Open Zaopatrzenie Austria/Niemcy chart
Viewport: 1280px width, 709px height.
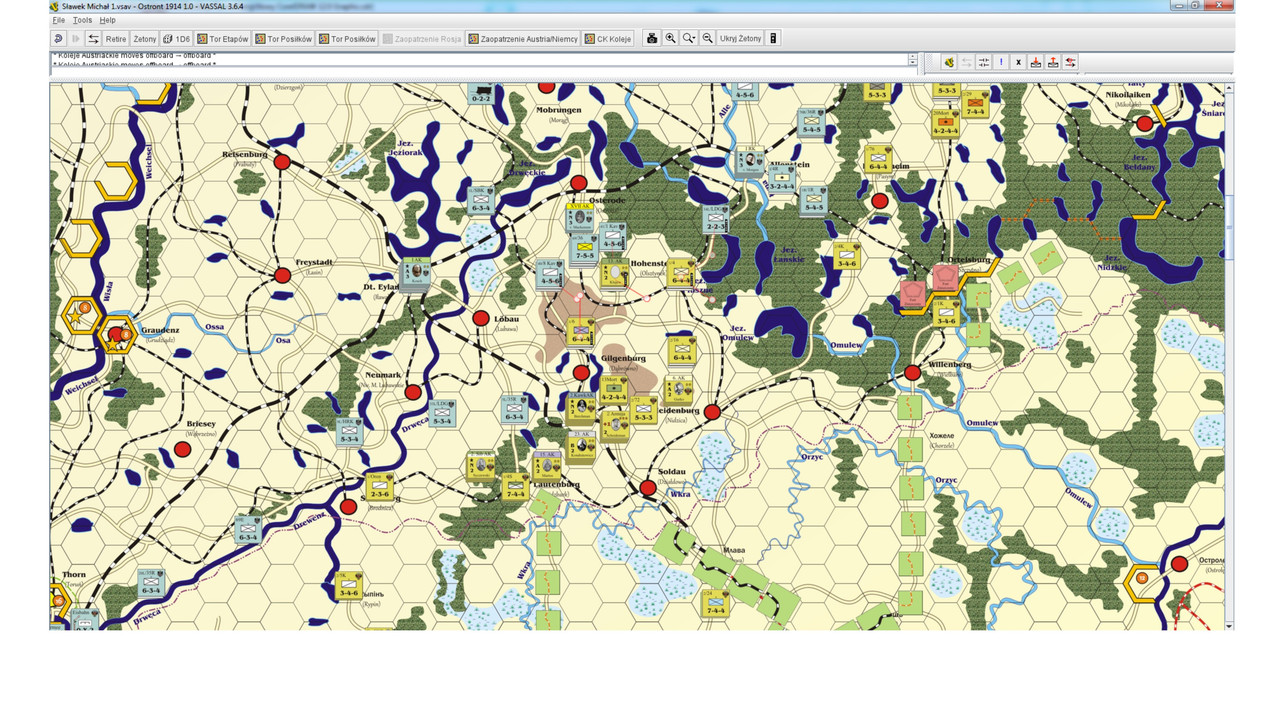(x=523, y=39)
